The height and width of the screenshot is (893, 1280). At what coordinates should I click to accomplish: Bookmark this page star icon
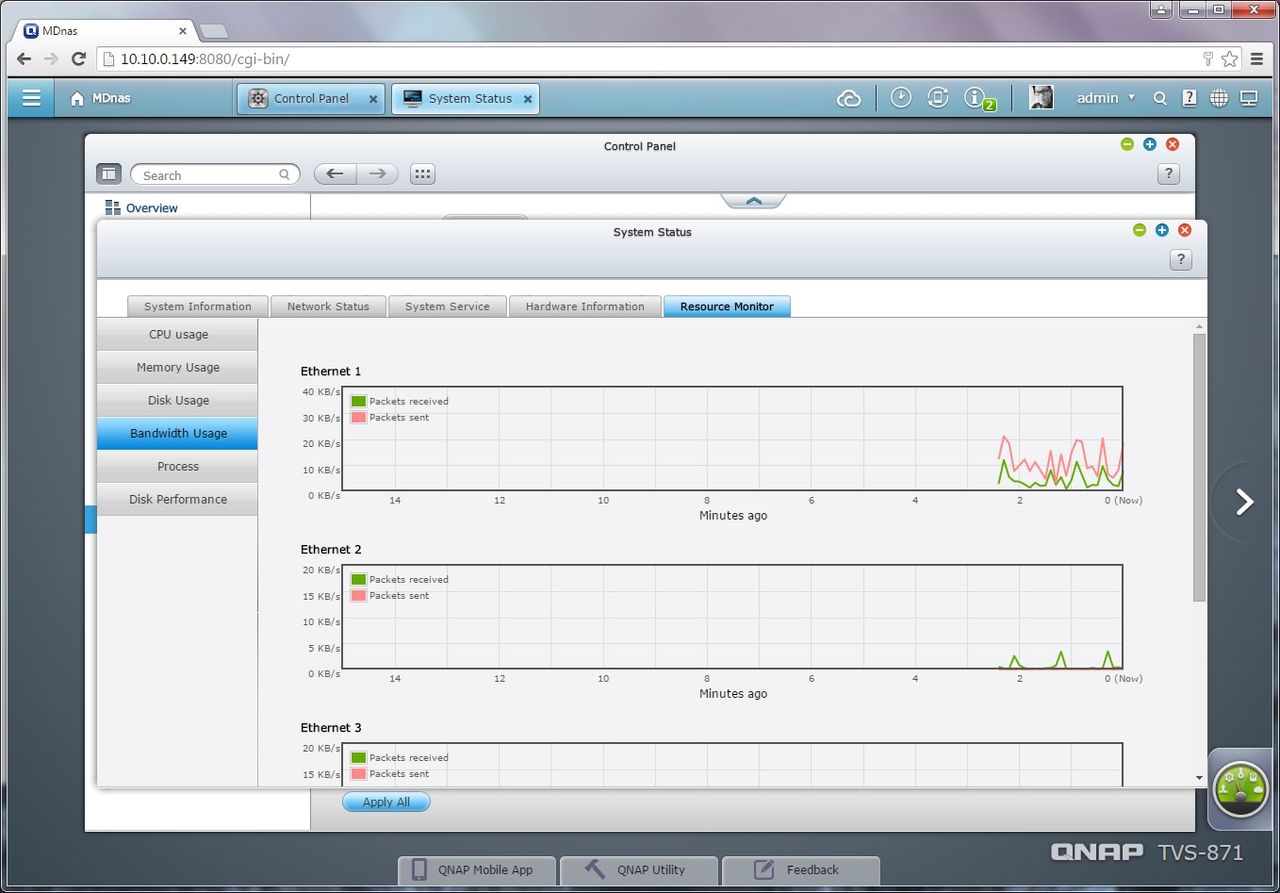pos(1229,59)
